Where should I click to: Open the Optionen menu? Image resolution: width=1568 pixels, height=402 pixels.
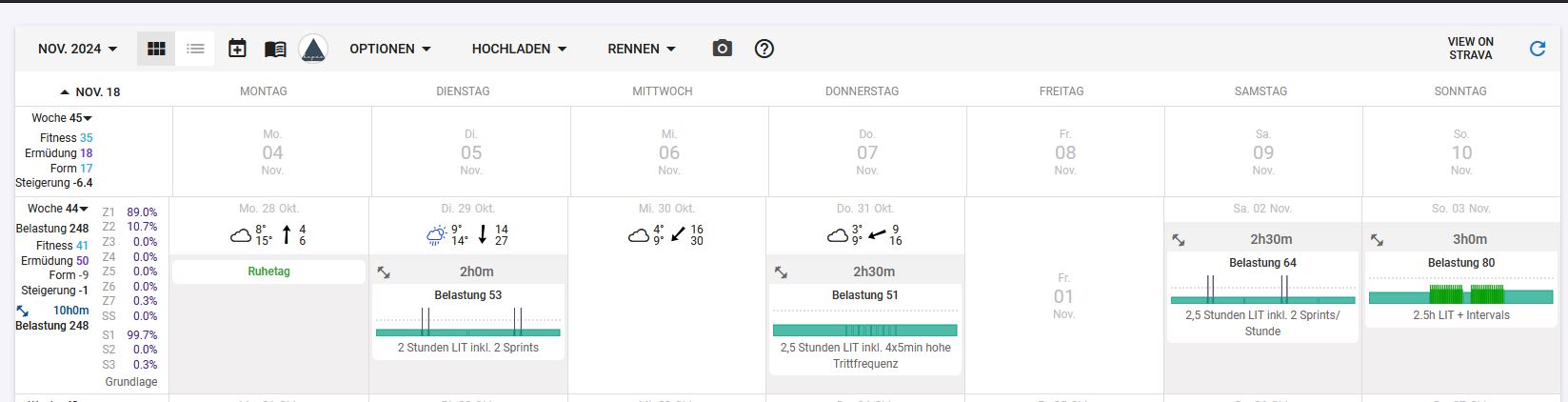(390, 49)
